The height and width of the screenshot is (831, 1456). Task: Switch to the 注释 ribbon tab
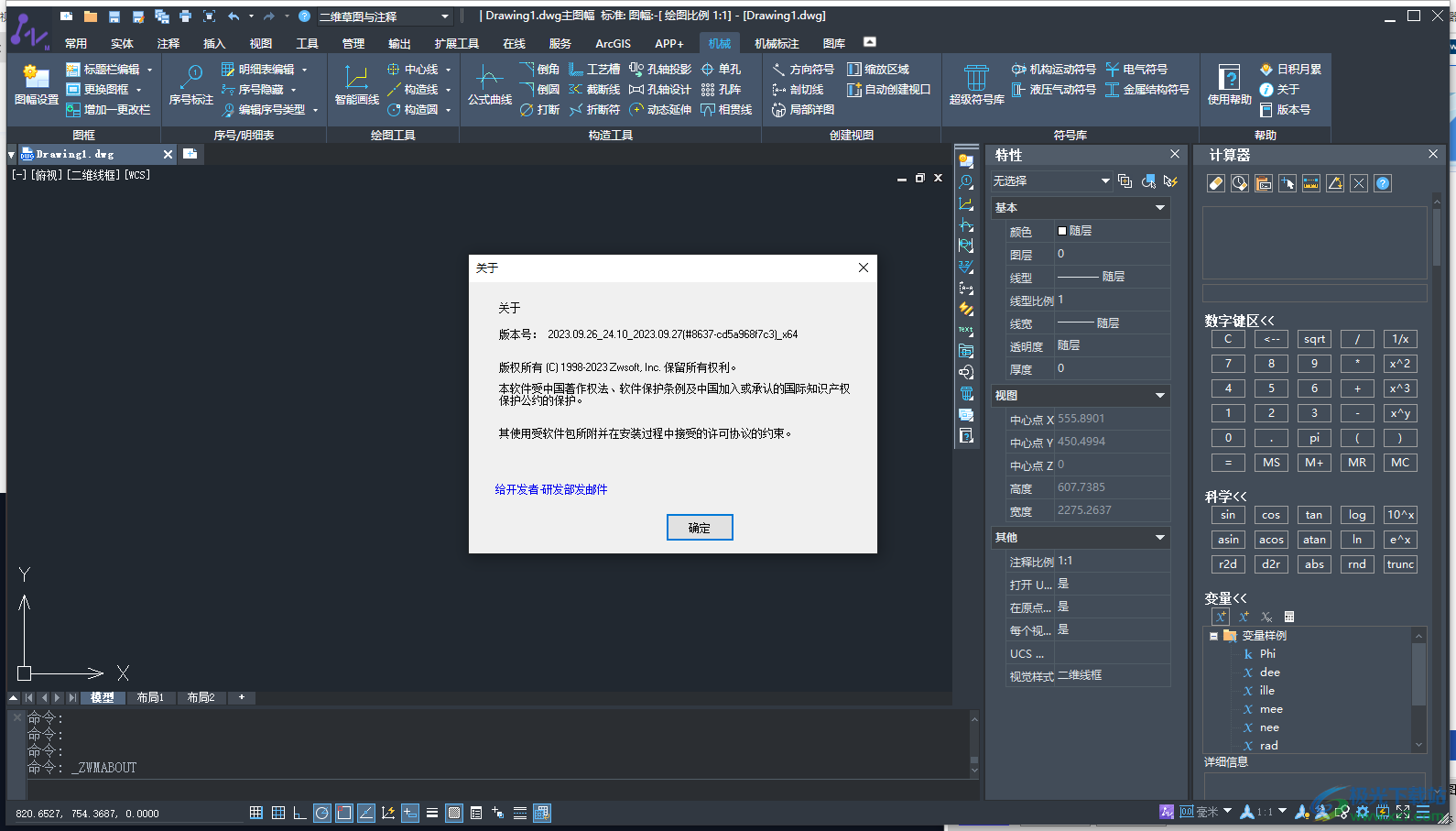pos(168,43)
